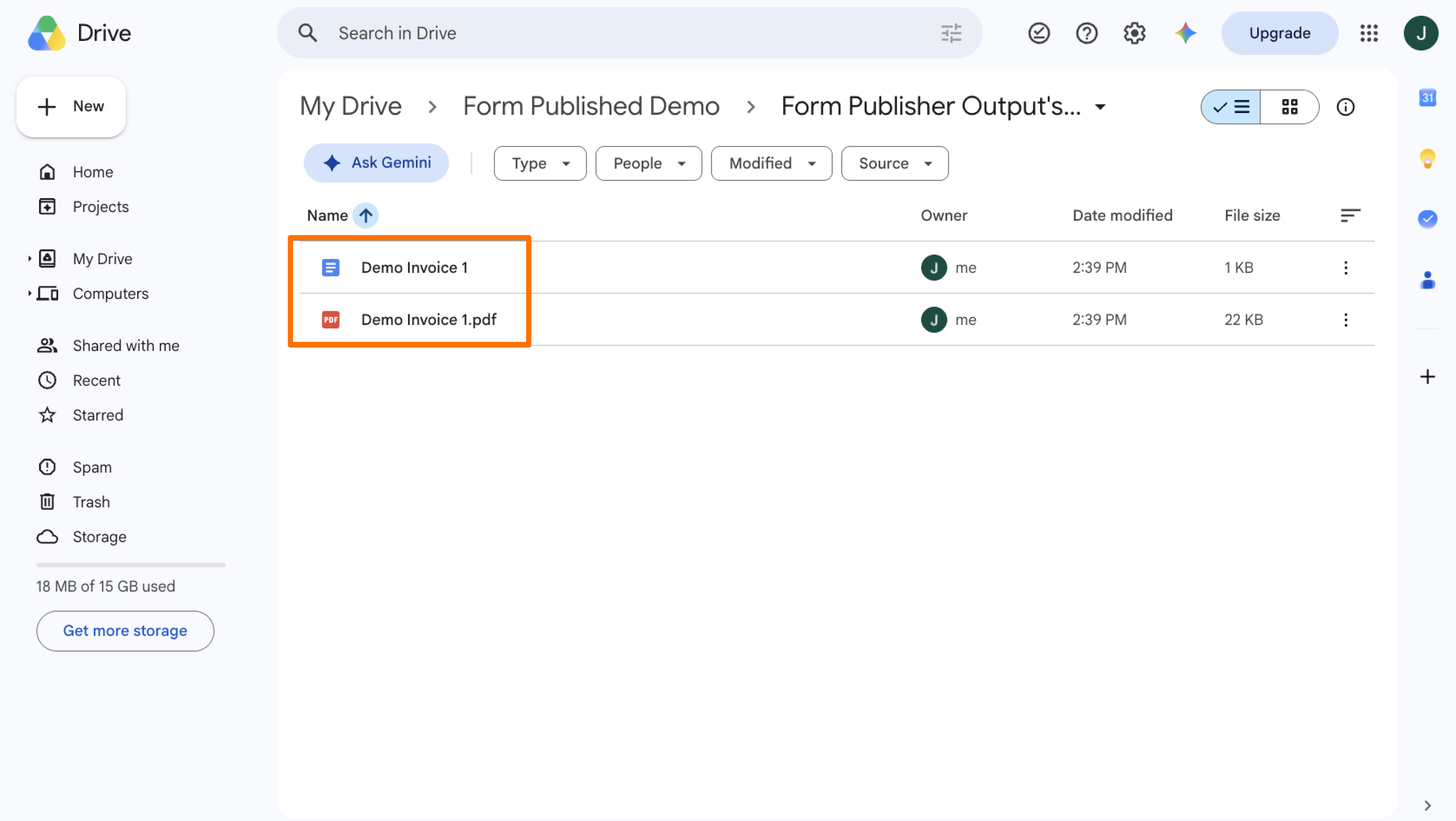
Task: Click the Owner column header
Action: point(944,216)
